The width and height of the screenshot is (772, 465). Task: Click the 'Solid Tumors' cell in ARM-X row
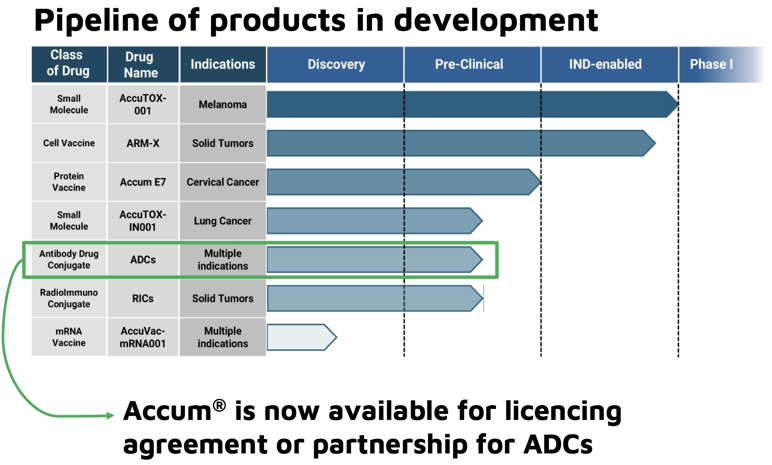coord(223,143)
